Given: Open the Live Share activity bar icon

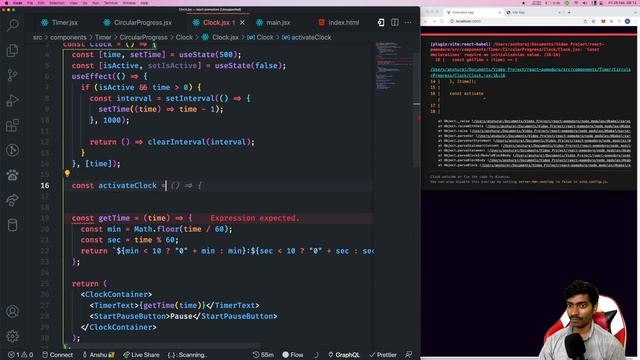Looking at the screenshot, I should (13, 200).
